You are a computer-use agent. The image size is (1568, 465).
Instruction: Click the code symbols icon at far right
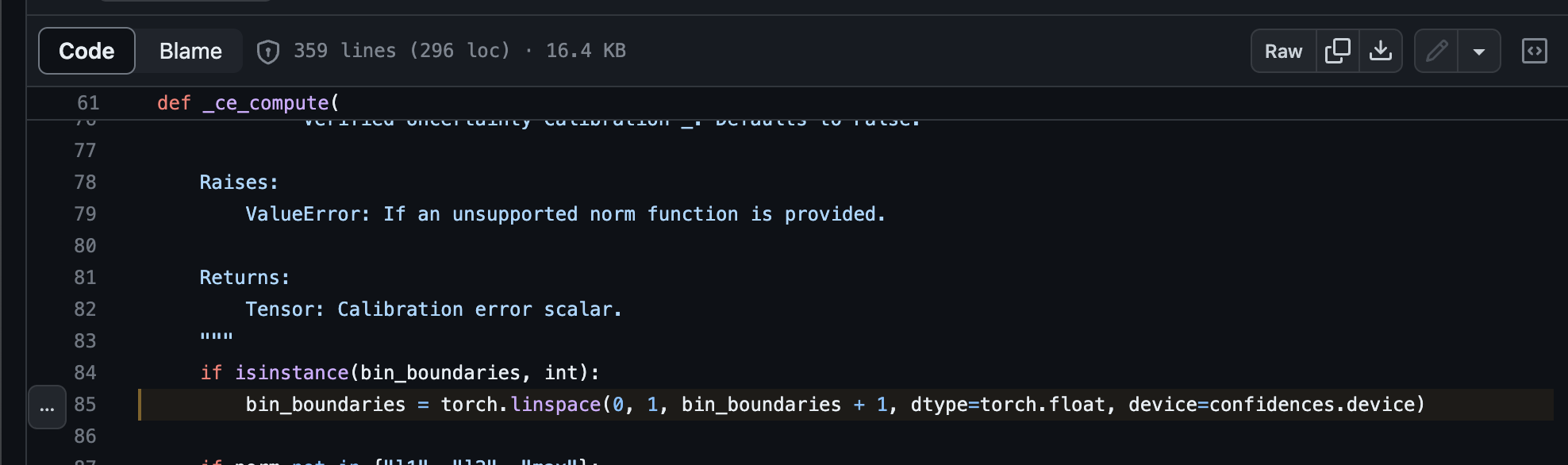tap(1534, 50)
